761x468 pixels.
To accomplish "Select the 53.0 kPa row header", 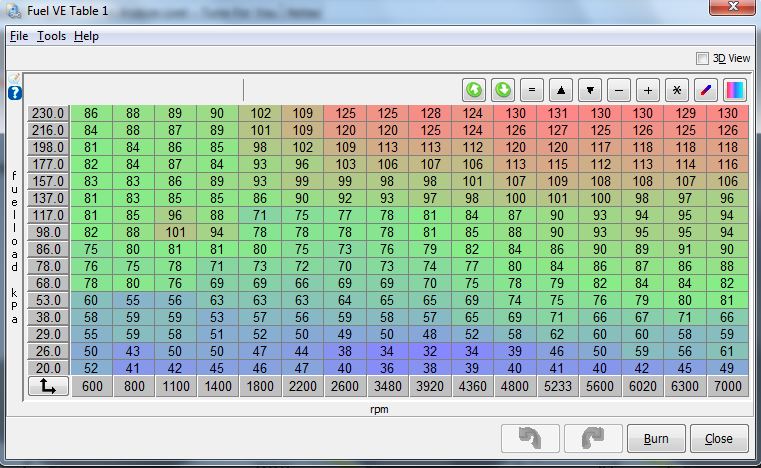I will pyautogui.click(x=48, y=300).
